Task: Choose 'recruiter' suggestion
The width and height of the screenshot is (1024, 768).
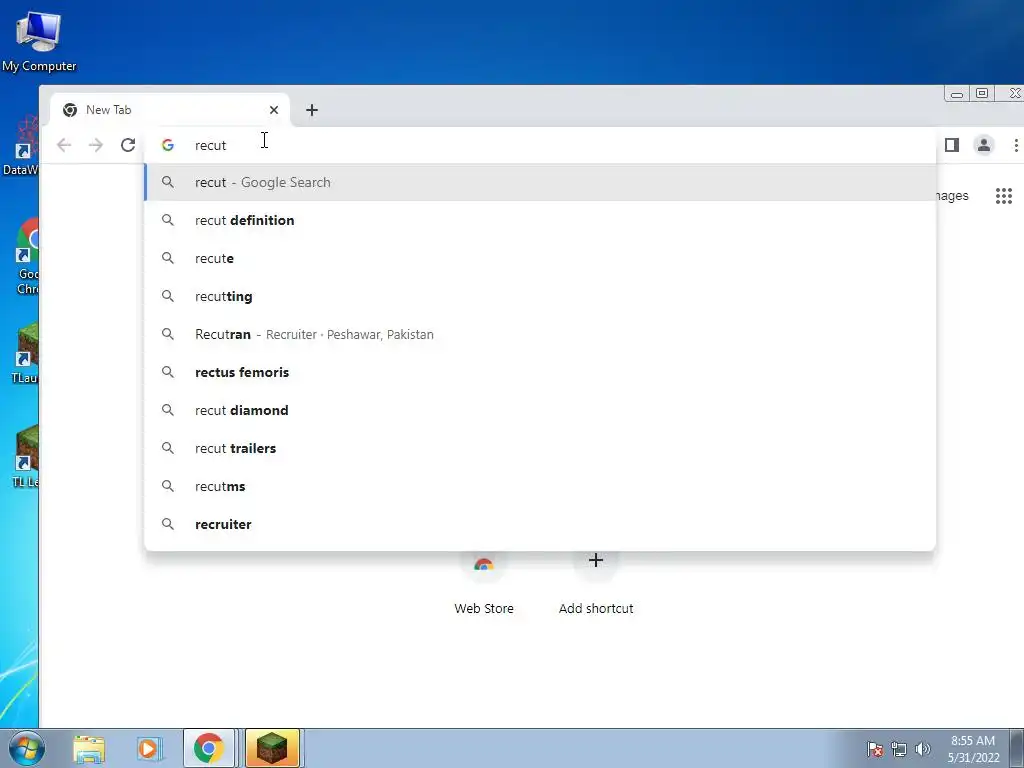Action: point(539,524)
